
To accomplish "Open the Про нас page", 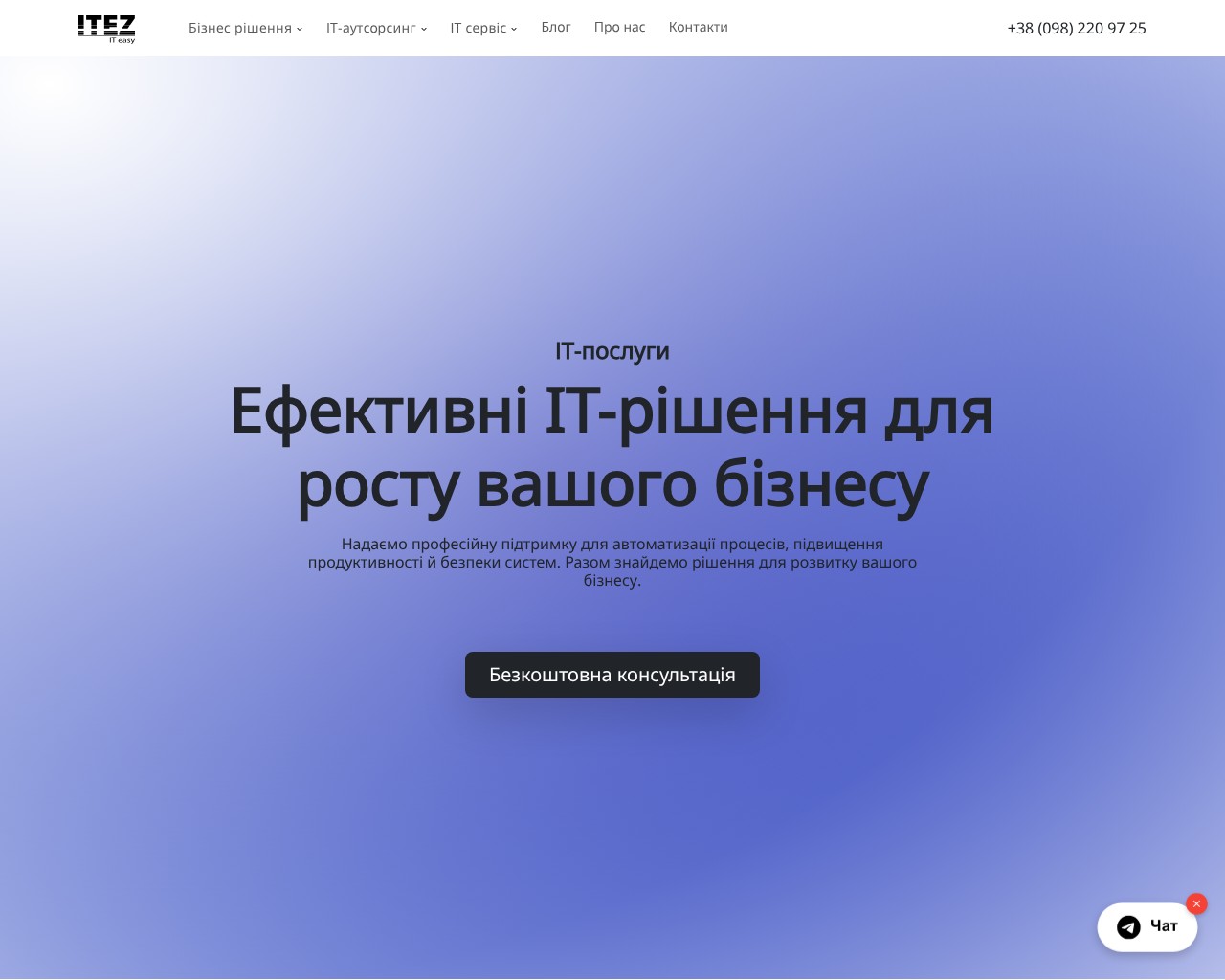I will coord(619,27).
